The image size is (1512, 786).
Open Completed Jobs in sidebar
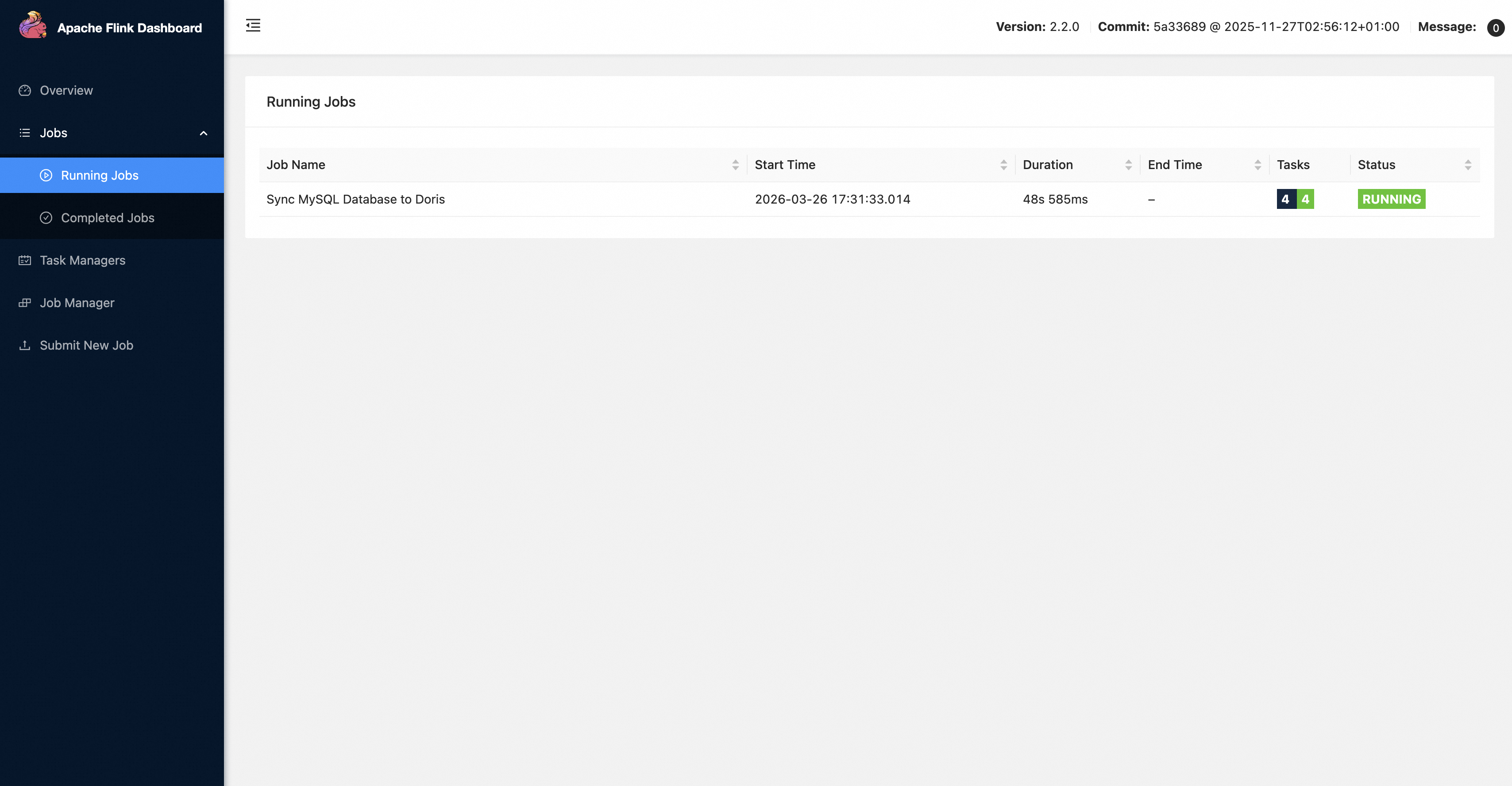pyautogui.click(x=112, y=218)
